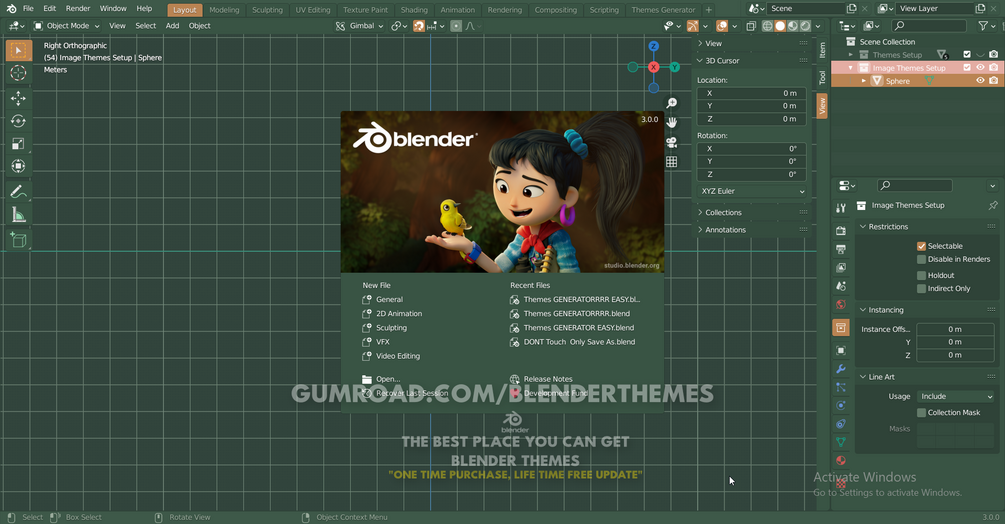Open the viewport Add menu
The image size is (1005, 524).
coord(172,26)
